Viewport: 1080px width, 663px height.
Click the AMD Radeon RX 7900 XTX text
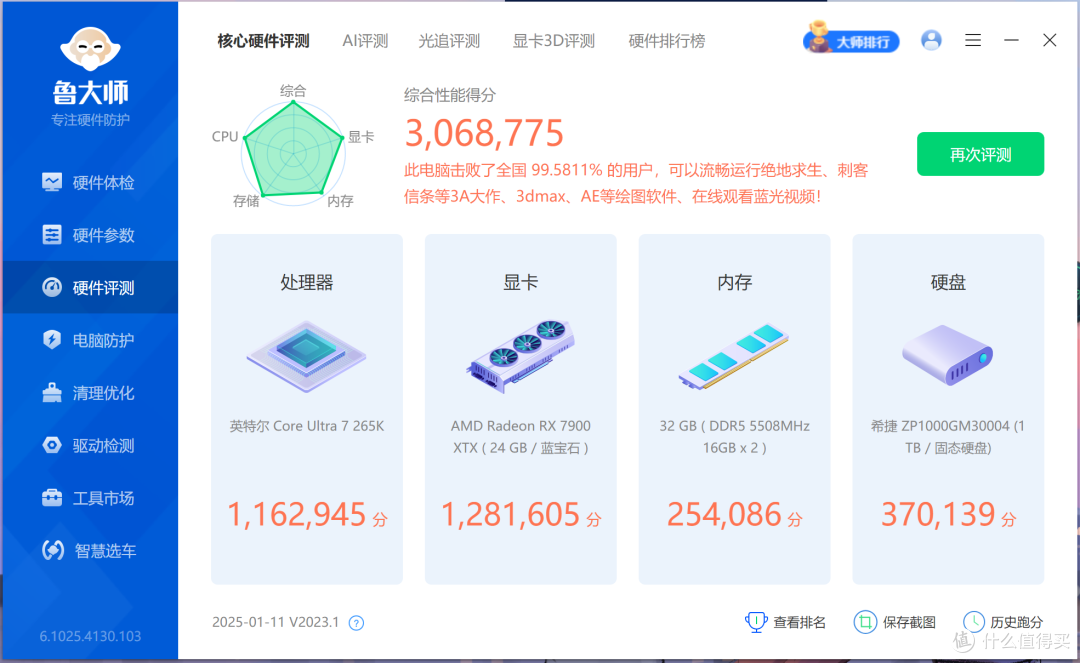tap(521, 436)
